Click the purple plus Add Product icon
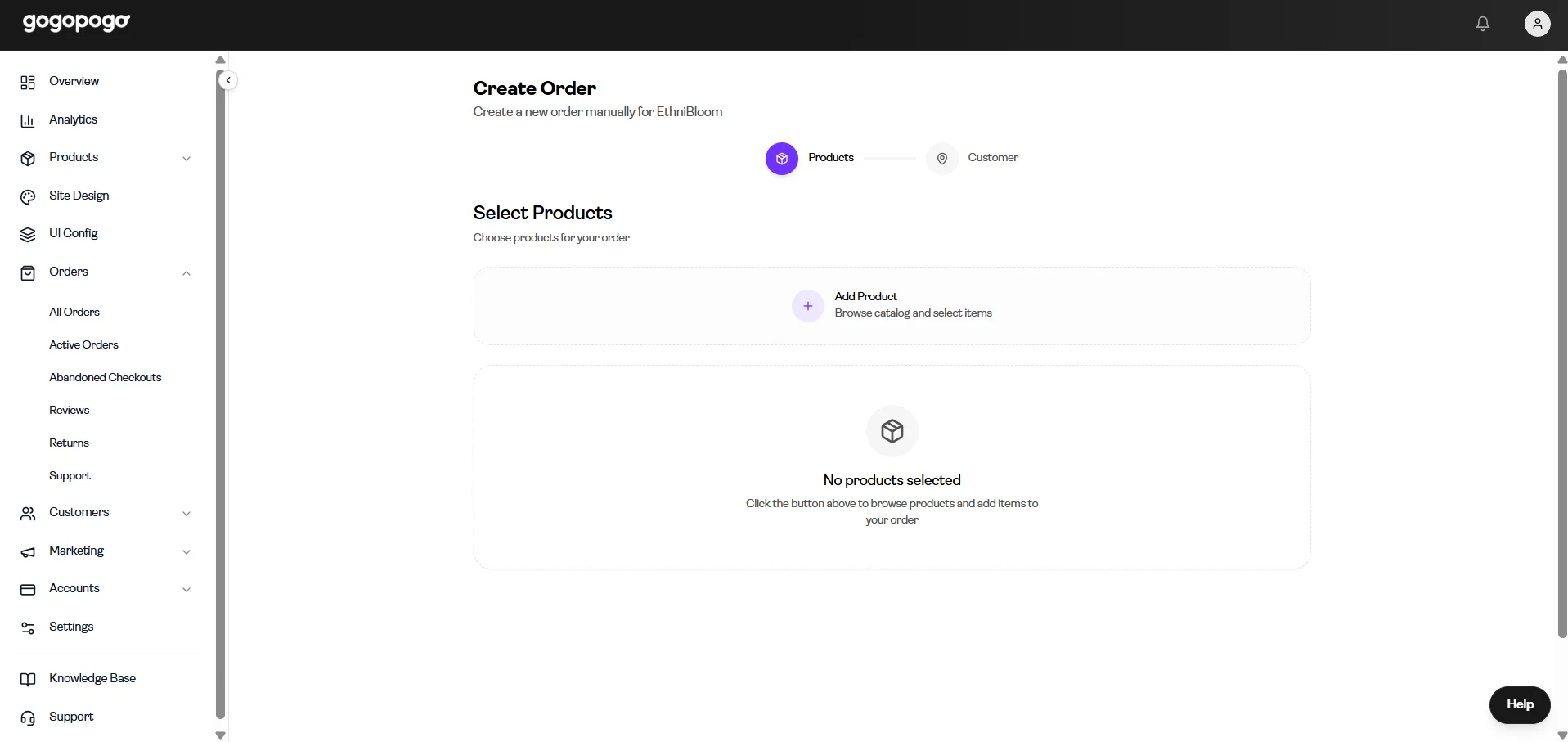1568x742 pixels. (x=807, y=306)
